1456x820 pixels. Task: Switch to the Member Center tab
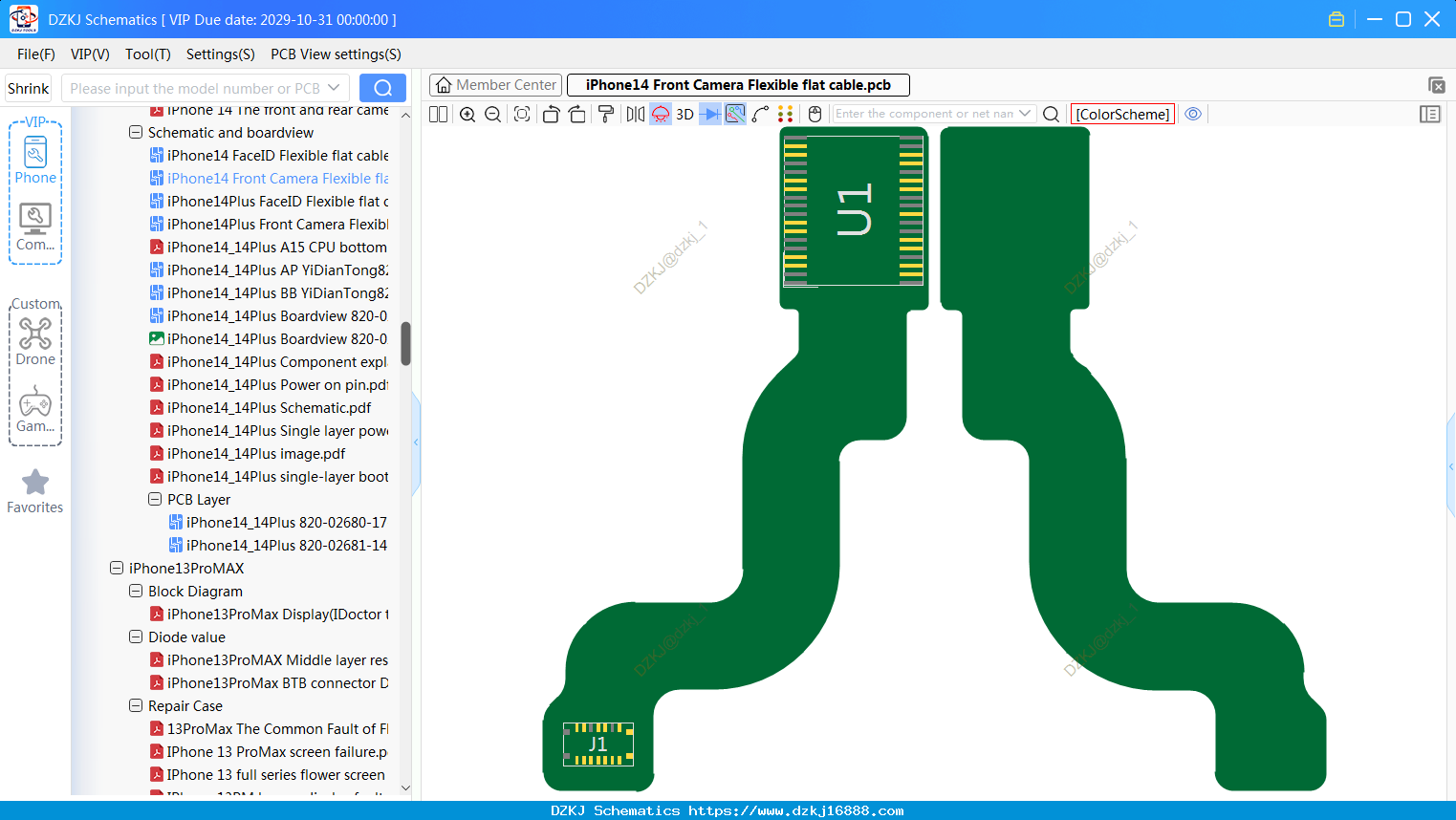tap(496, 85)
